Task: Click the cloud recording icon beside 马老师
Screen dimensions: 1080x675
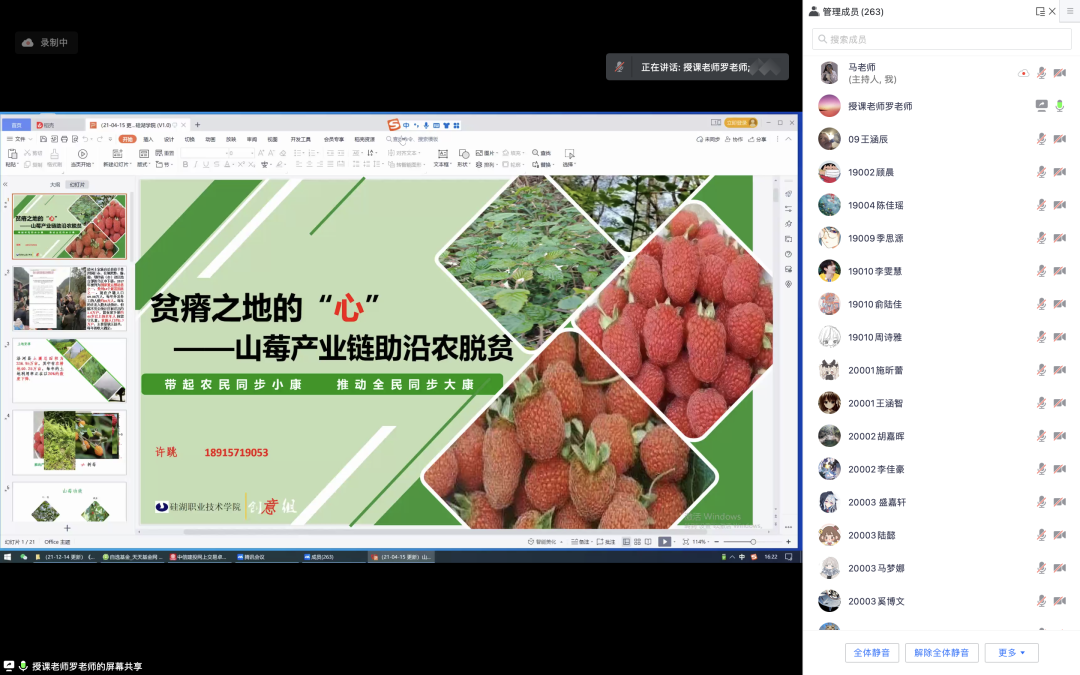Action: (x=1023, y=73)
